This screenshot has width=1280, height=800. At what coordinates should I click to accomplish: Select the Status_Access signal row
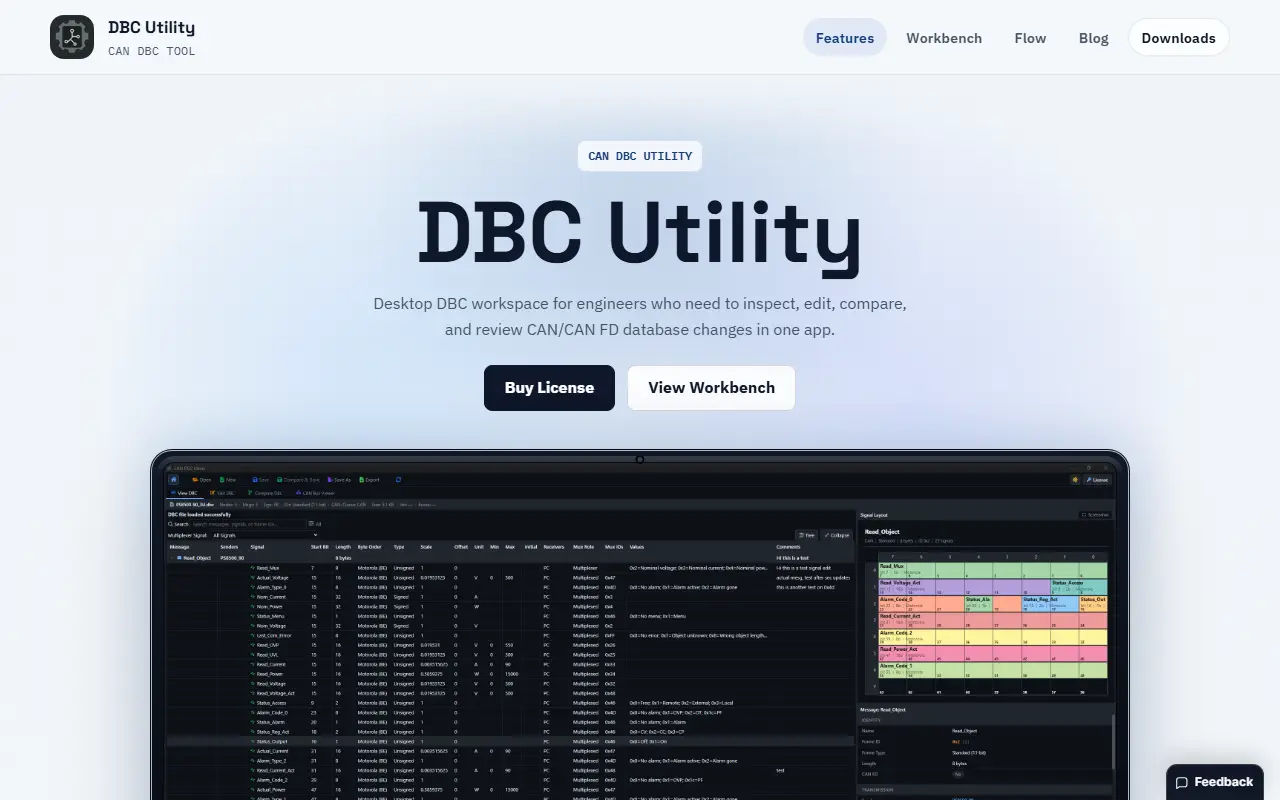pyautogui.click(x=510, y=703)
